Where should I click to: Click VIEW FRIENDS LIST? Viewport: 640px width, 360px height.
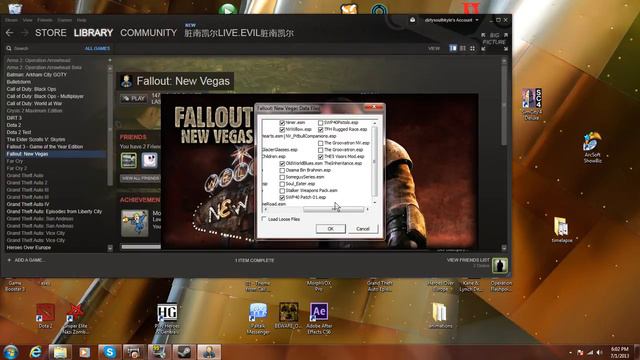(x=468, y=260)
